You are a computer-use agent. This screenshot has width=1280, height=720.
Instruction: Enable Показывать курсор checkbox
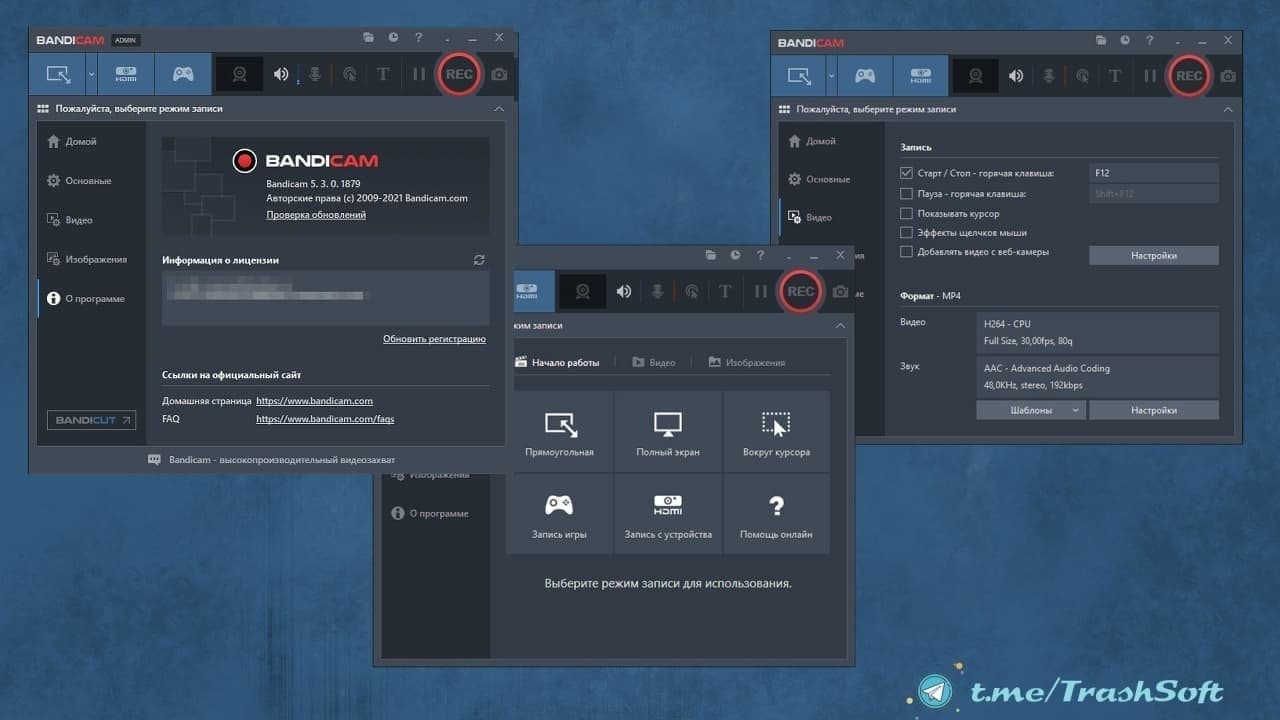[907, 213]
